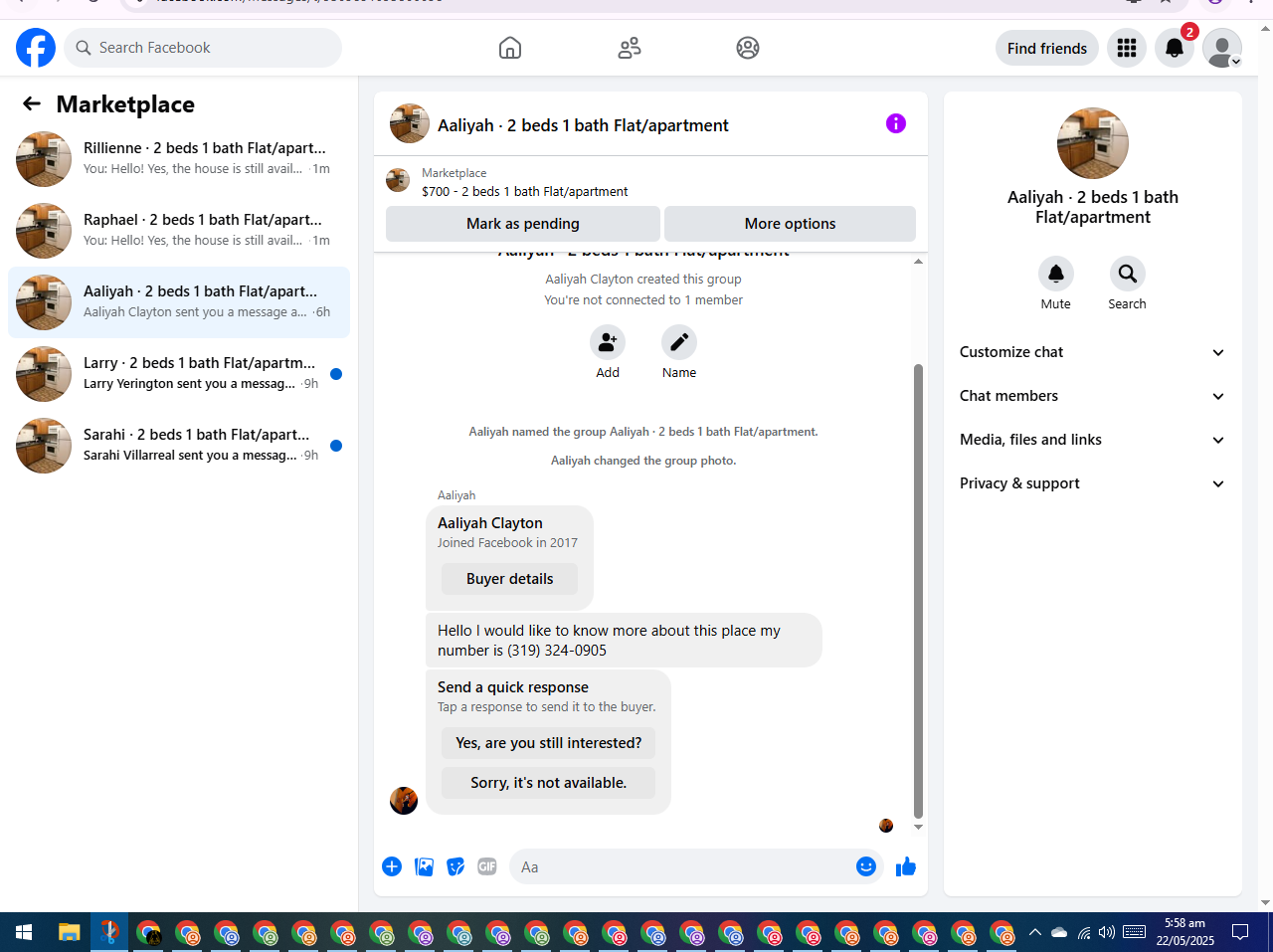Edit the group name pencil icon
The height and width of the screenshot is (952, 1273).
pyautogui.click(x=679, y=342)
